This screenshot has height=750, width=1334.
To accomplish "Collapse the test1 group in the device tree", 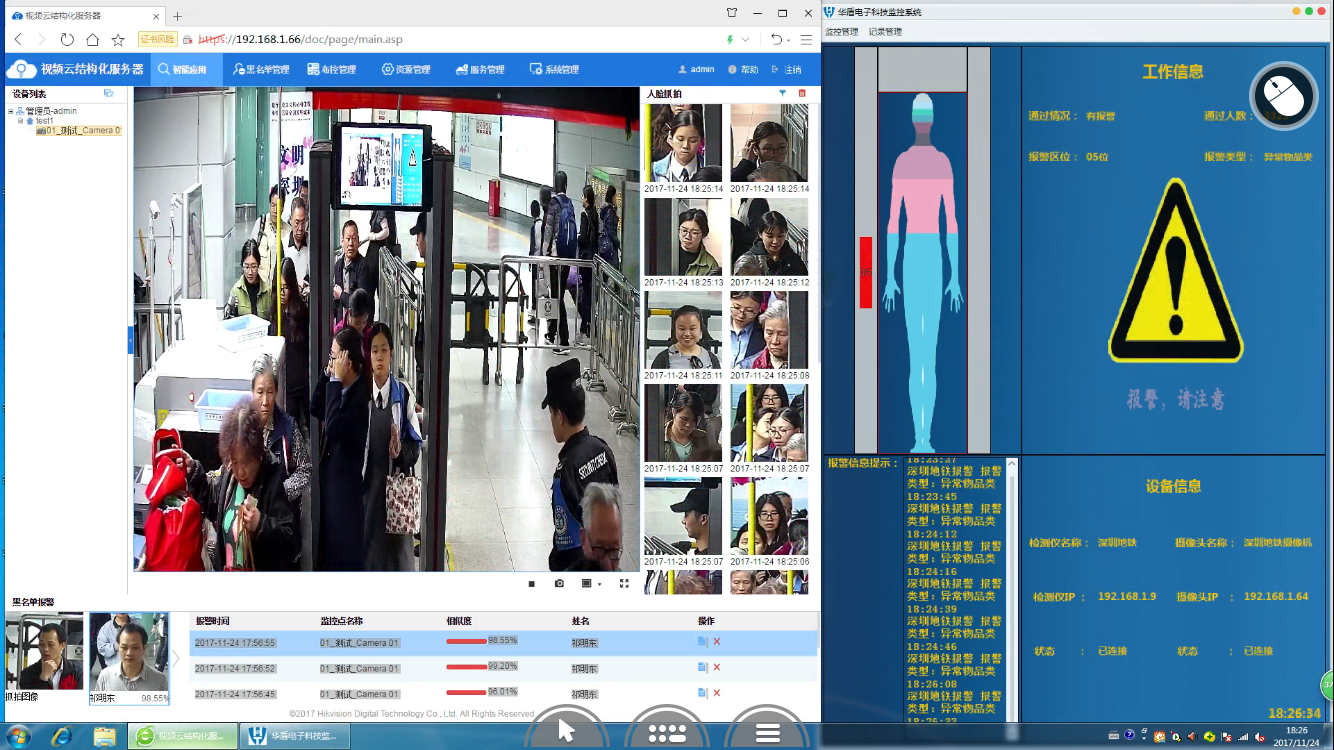I will pos(20,121).
